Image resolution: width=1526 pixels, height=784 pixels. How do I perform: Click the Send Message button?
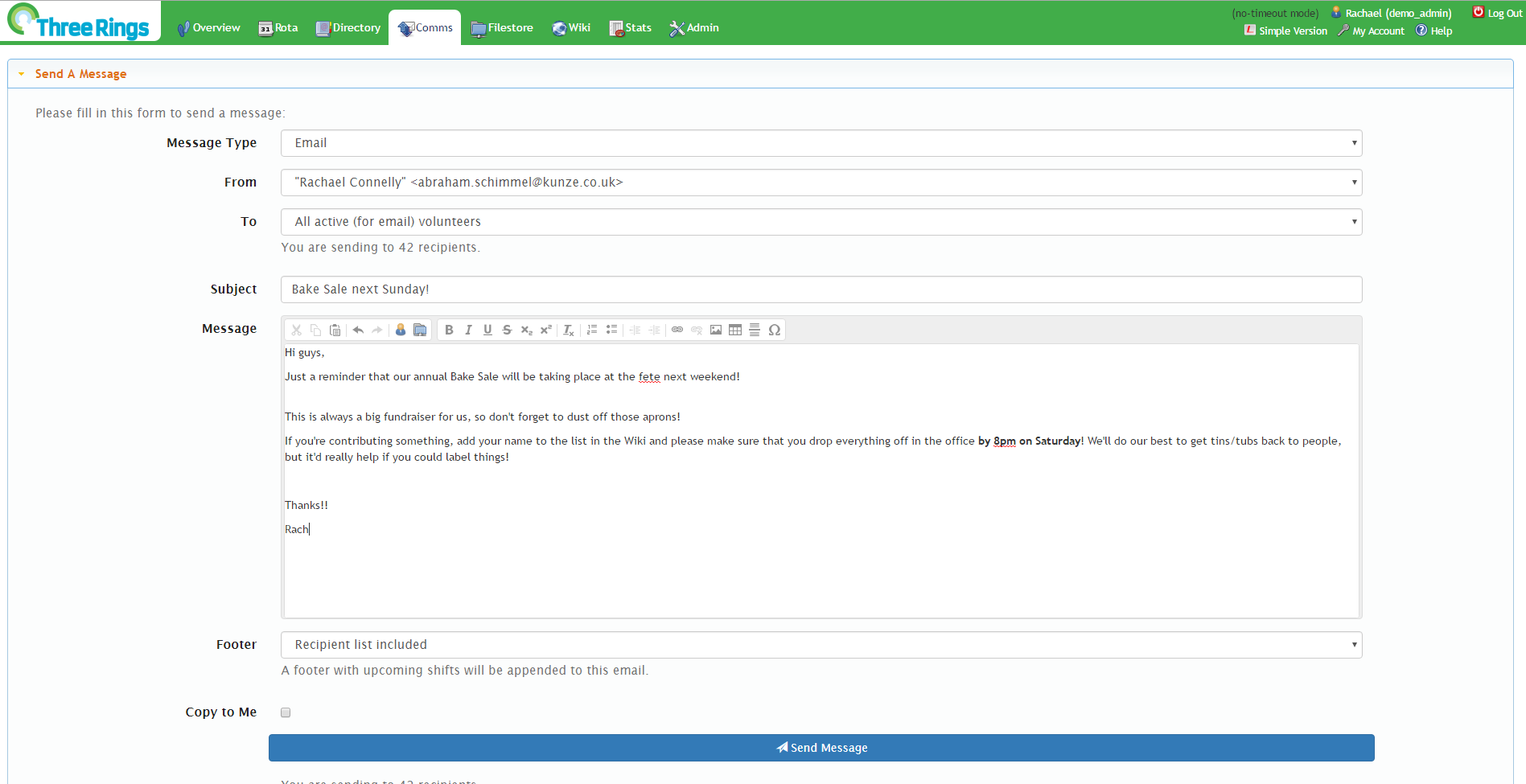tap(821, 748)
